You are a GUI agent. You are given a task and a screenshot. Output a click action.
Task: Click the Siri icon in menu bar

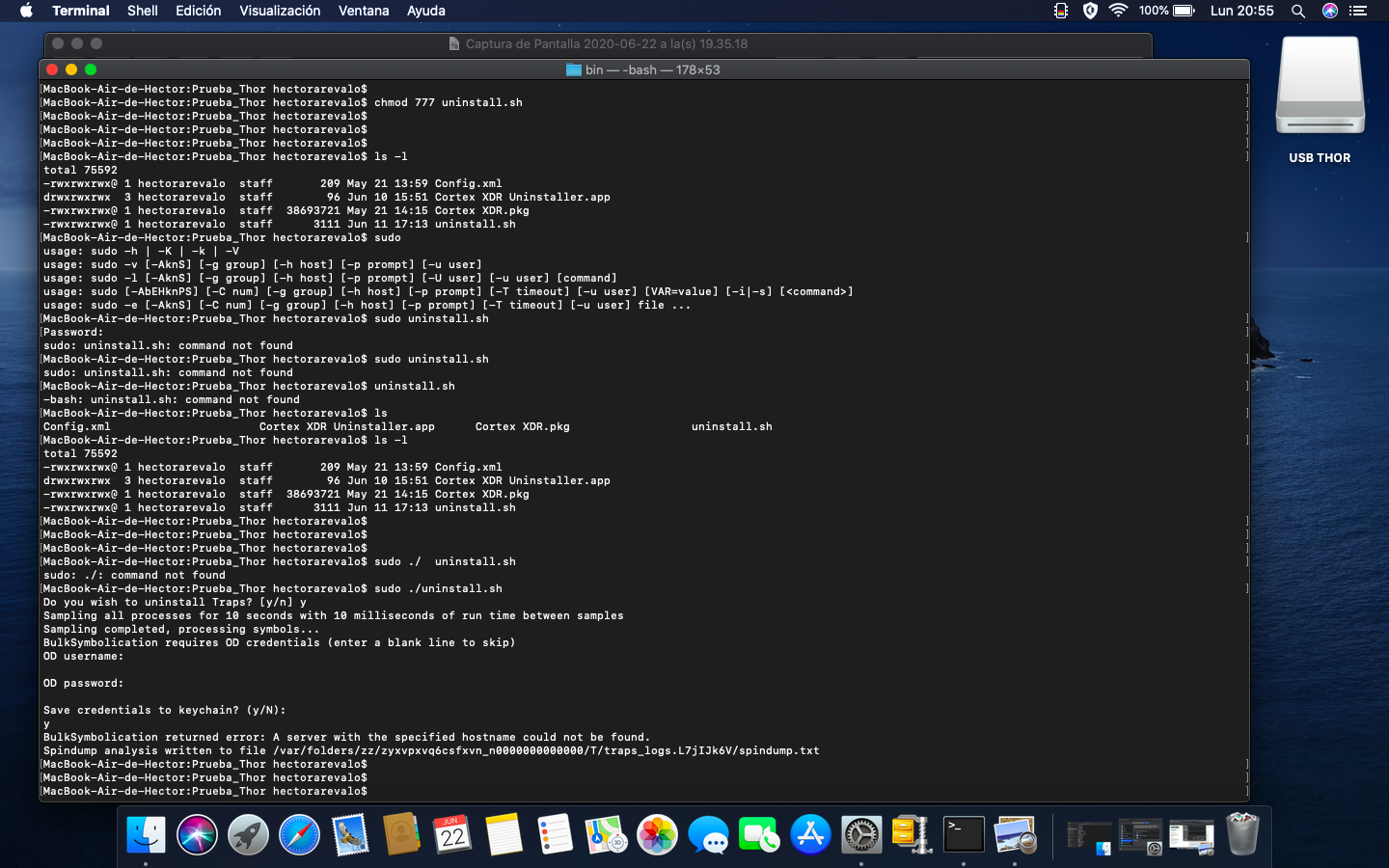coord(1330,11)
